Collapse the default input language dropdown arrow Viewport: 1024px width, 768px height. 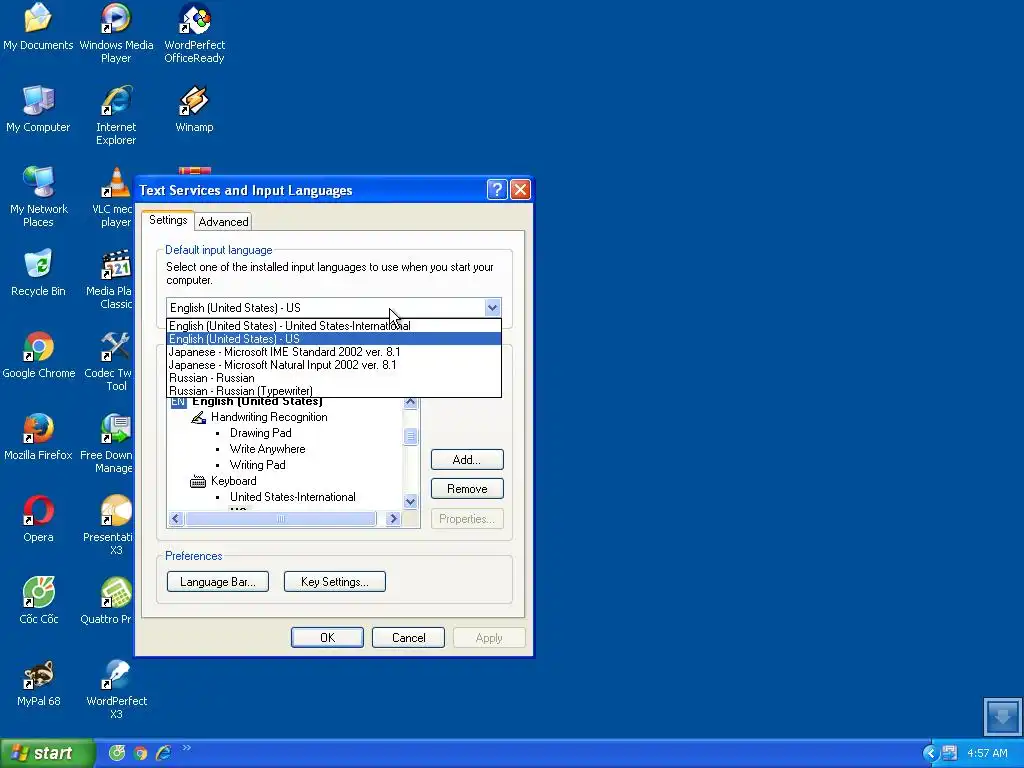[492, 308]
